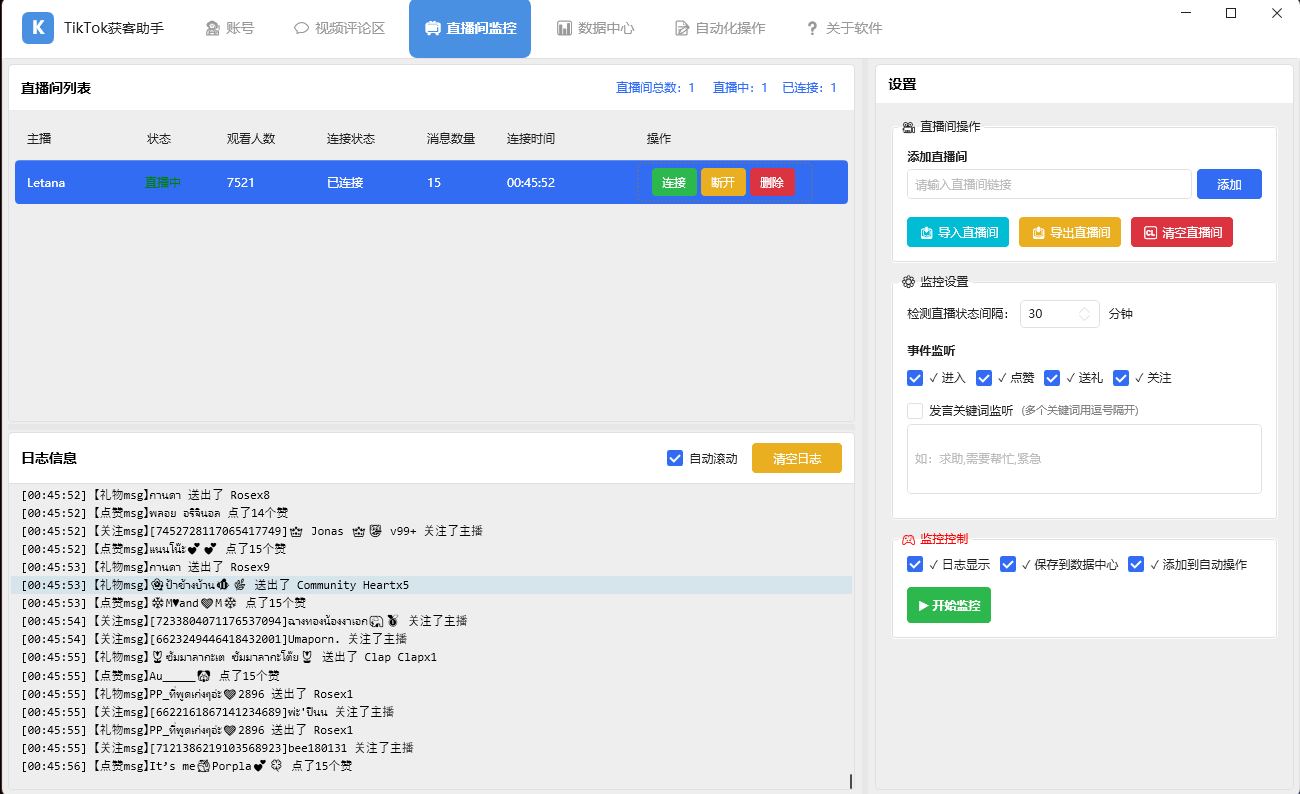This screenshot has width=1300, height=794.
Task: Click the icon on 导出直播间 button
Action: (x=1038, y=232)
